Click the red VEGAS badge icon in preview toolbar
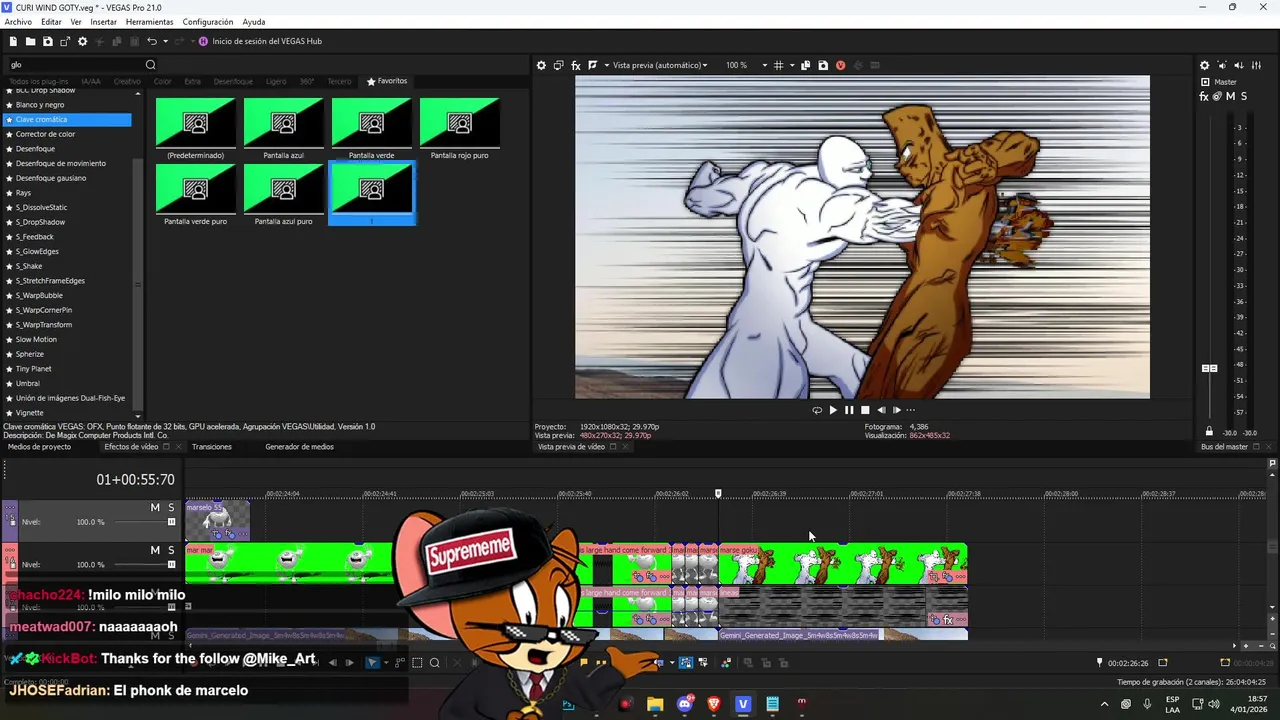This screenshot has width=1280, height=720. 840,65
